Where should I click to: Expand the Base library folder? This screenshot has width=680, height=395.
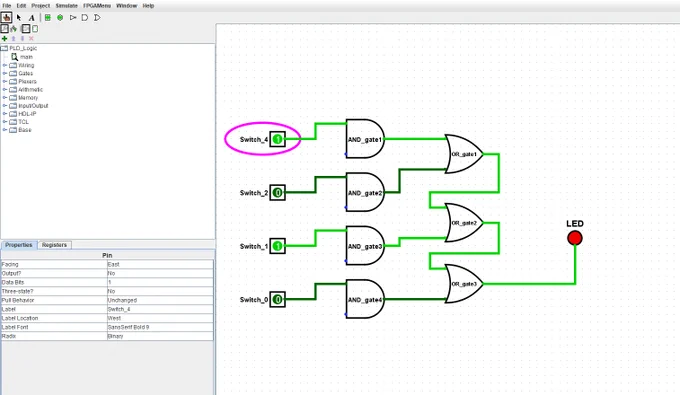[x=5, y=130]
